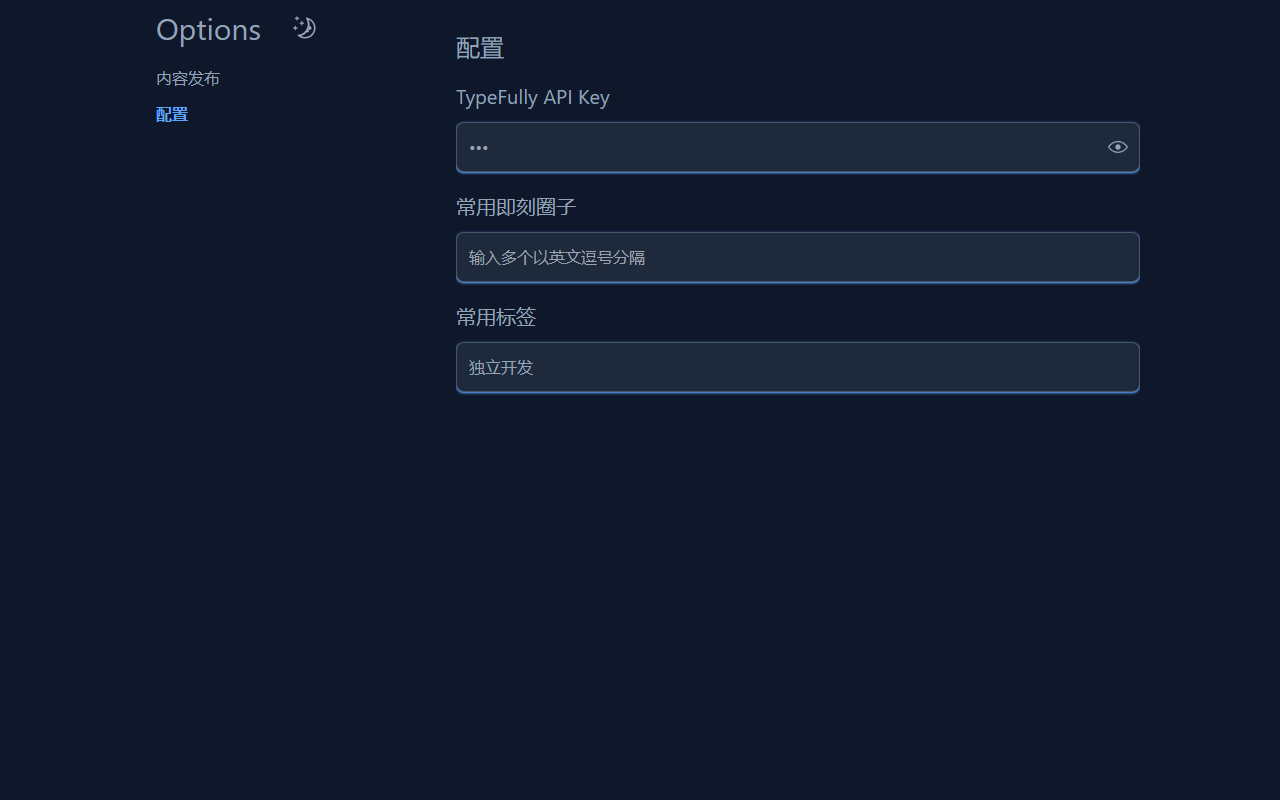The image size is (1280, 800).
Task: Click placeholder text 输入多个以英文逗号分隔
Action: (x=557, y=257)
